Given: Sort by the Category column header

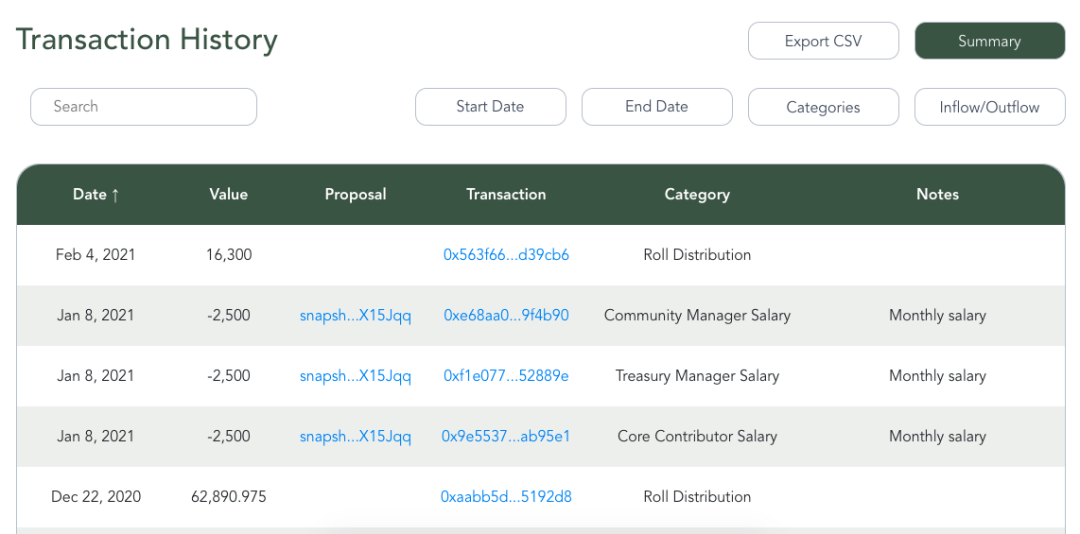Looking at the screenshot, I should coord(697,194).
